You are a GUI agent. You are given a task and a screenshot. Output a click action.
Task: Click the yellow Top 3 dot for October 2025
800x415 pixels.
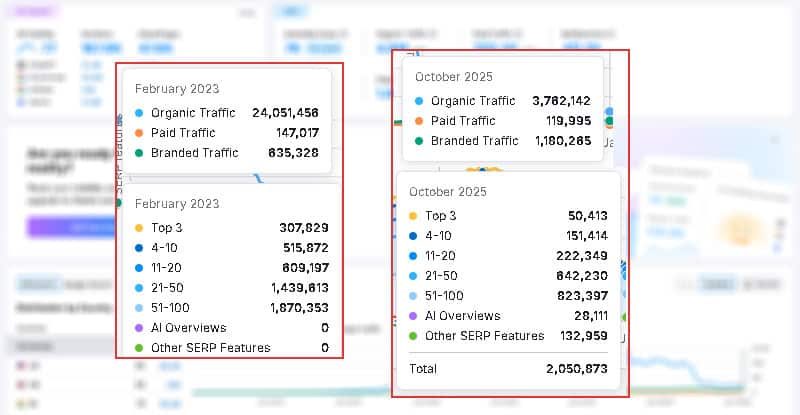tap(413, 216)
